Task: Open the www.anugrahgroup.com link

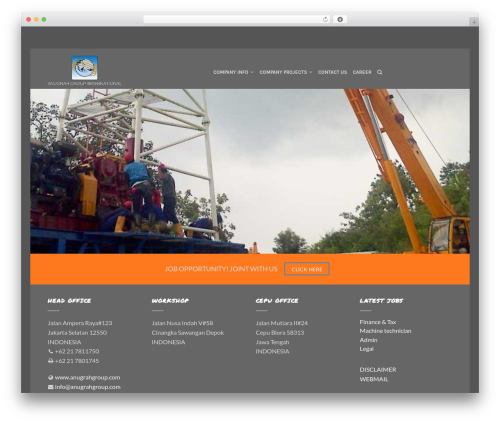Action: (x=87, y=377)
